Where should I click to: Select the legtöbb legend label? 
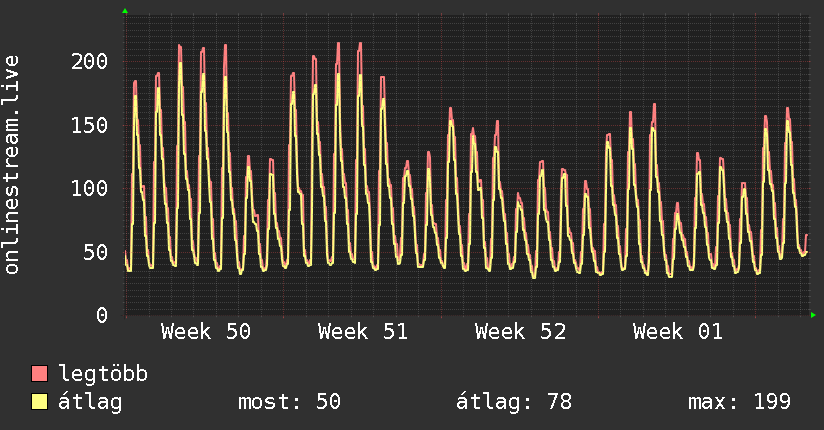click(x=103, y=374)
